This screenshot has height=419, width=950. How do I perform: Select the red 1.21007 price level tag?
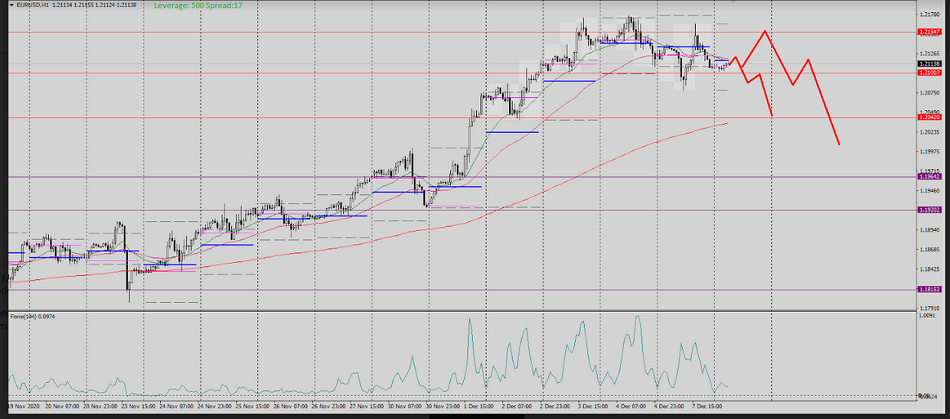[928, 73]
